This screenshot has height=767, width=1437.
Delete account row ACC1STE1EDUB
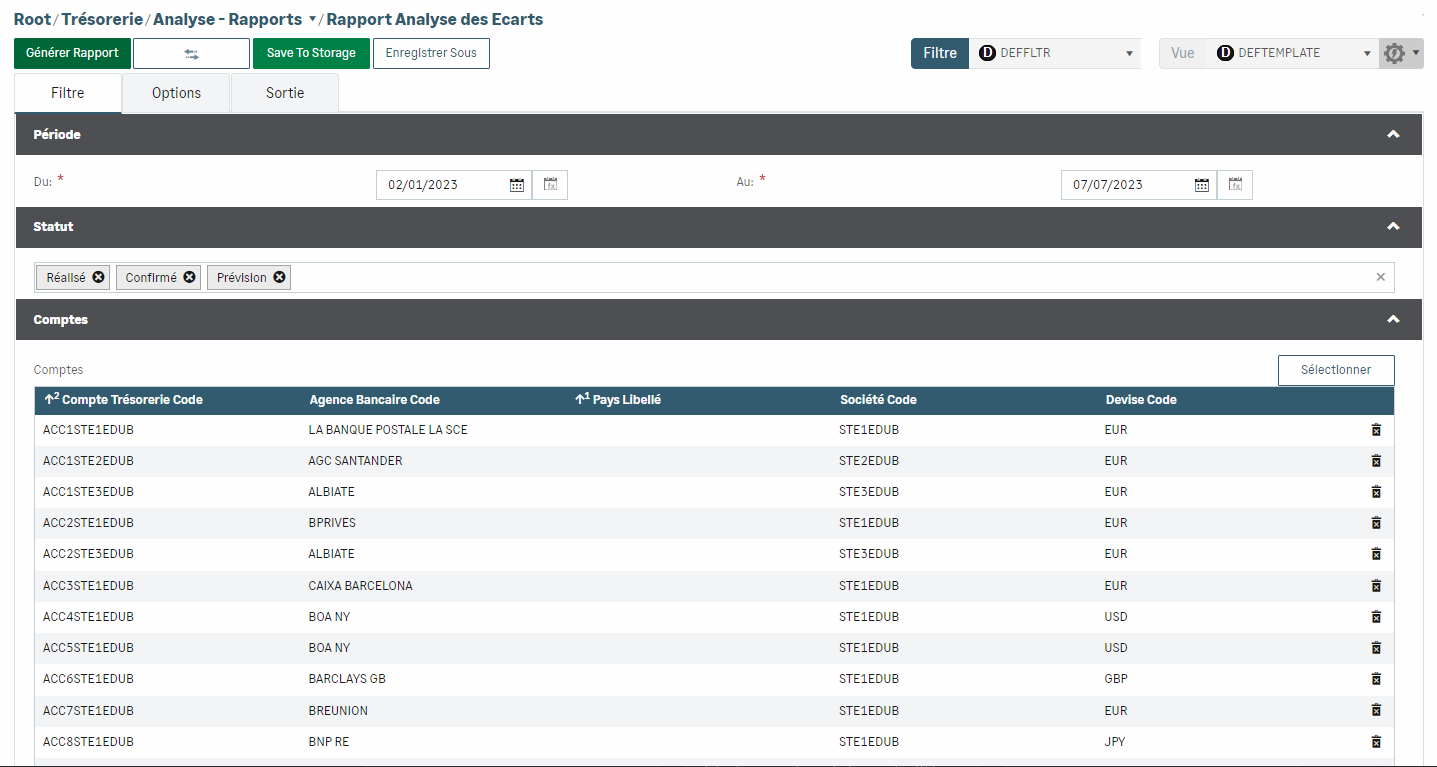tap(1376, 430)
